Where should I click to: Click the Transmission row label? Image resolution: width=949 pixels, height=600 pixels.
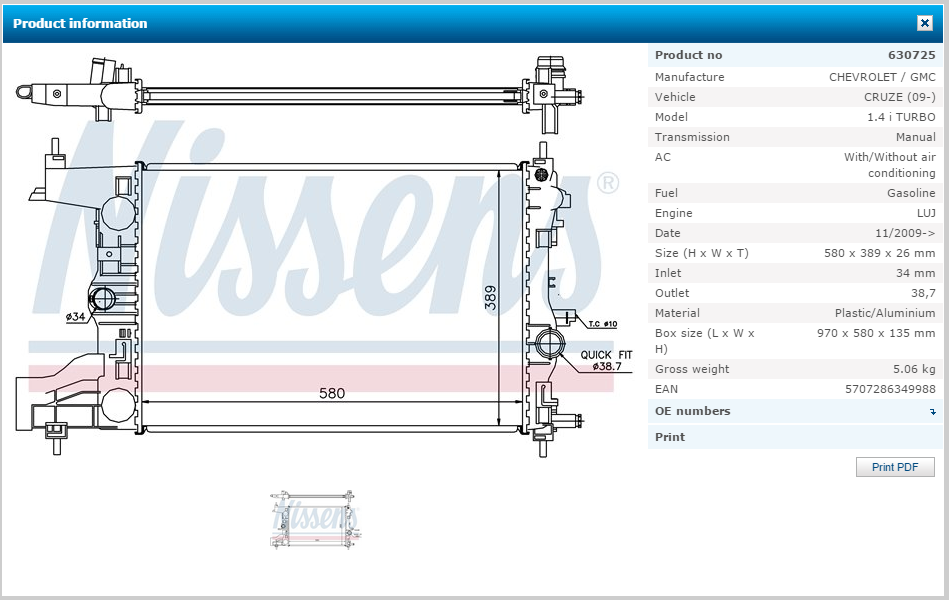tap(692, 137)
